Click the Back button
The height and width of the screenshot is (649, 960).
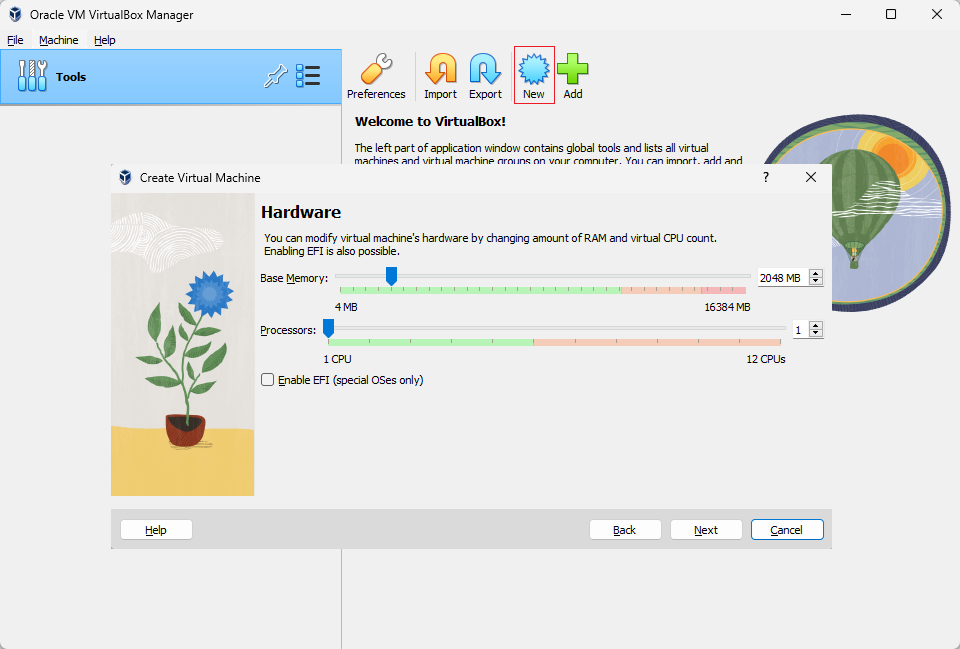(625, 530)
